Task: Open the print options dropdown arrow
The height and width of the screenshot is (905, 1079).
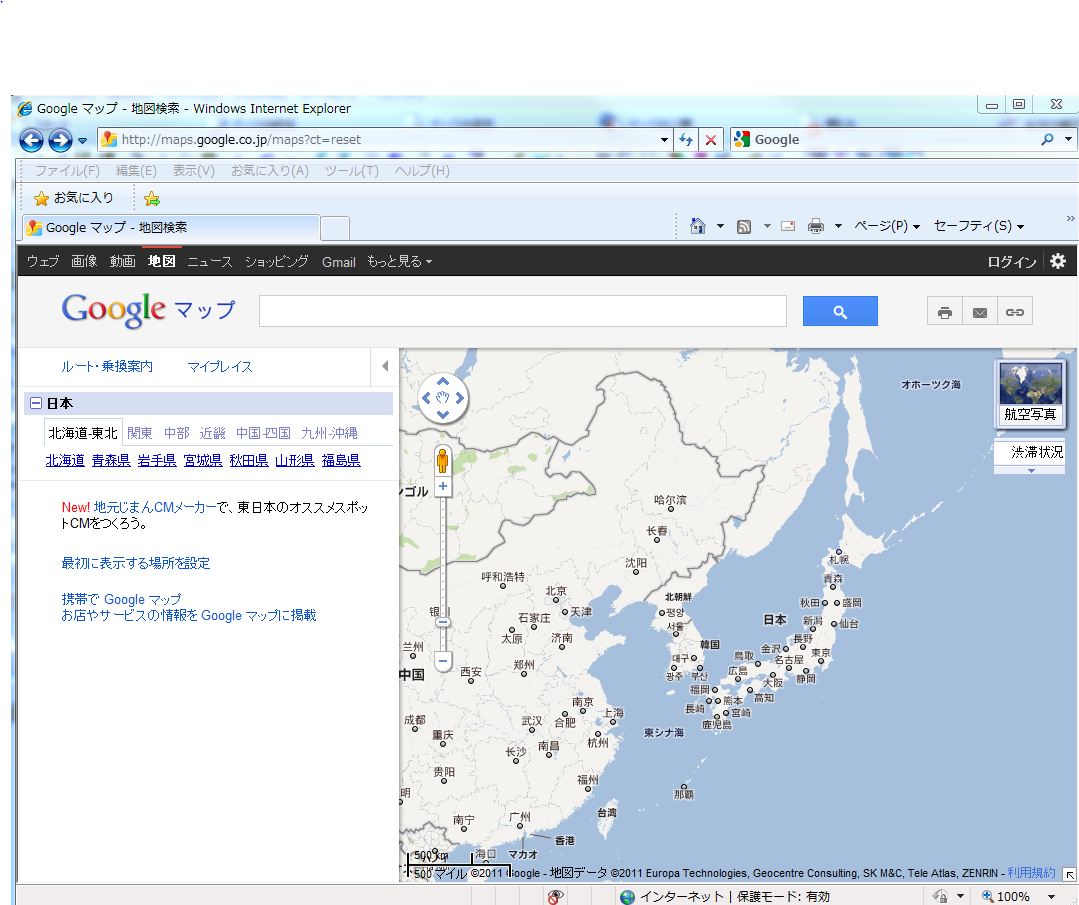Action: pyautogui.click(x=838, y=226)
